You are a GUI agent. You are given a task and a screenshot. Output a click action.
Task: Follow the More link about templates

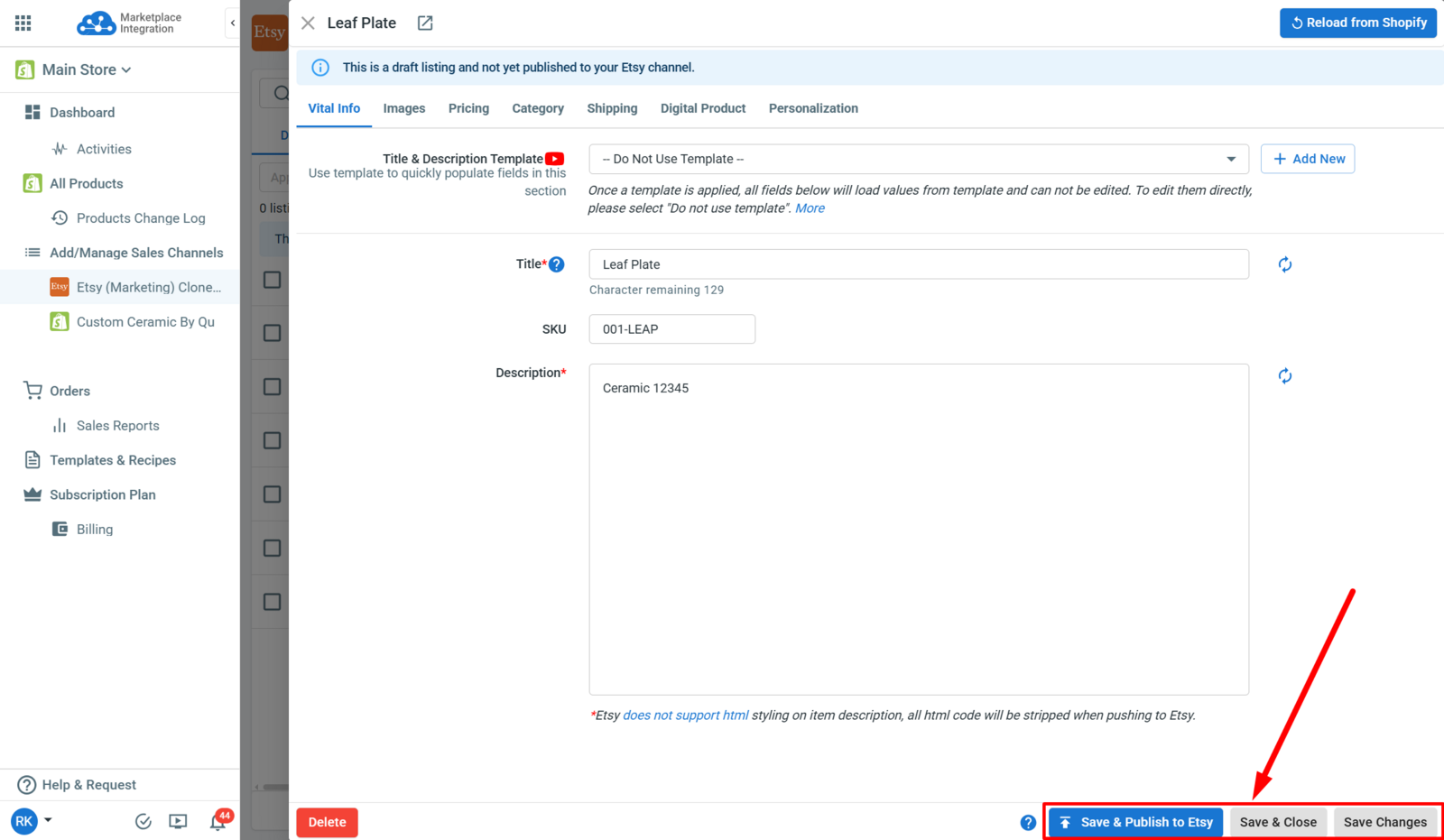810,208
